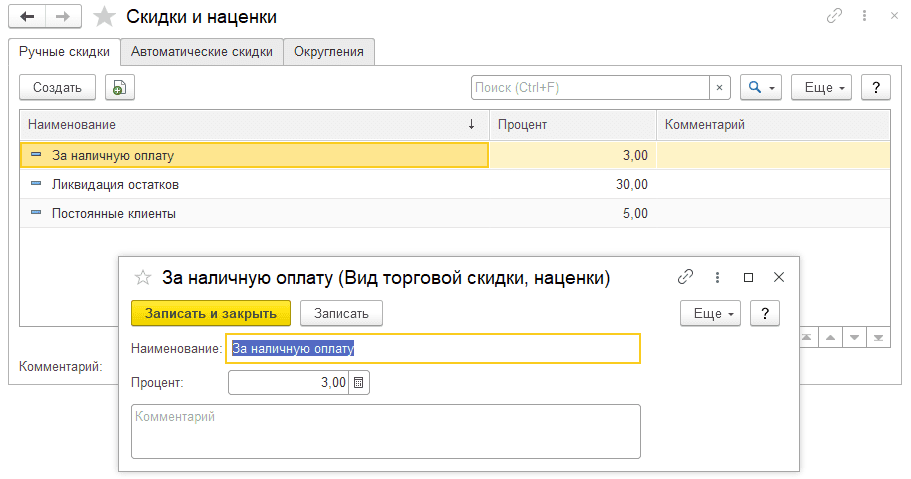Add Скидки и наценки to favorites star

pyautogui.click(x=104, y=17)
